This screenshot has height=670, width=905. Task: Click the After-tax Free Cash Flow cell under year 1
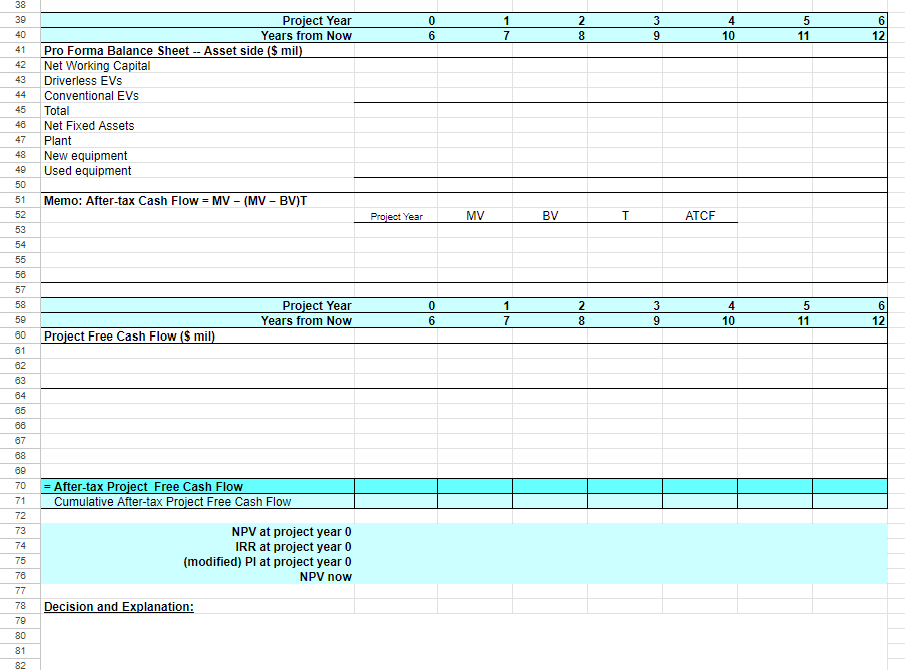click(475, 486)
